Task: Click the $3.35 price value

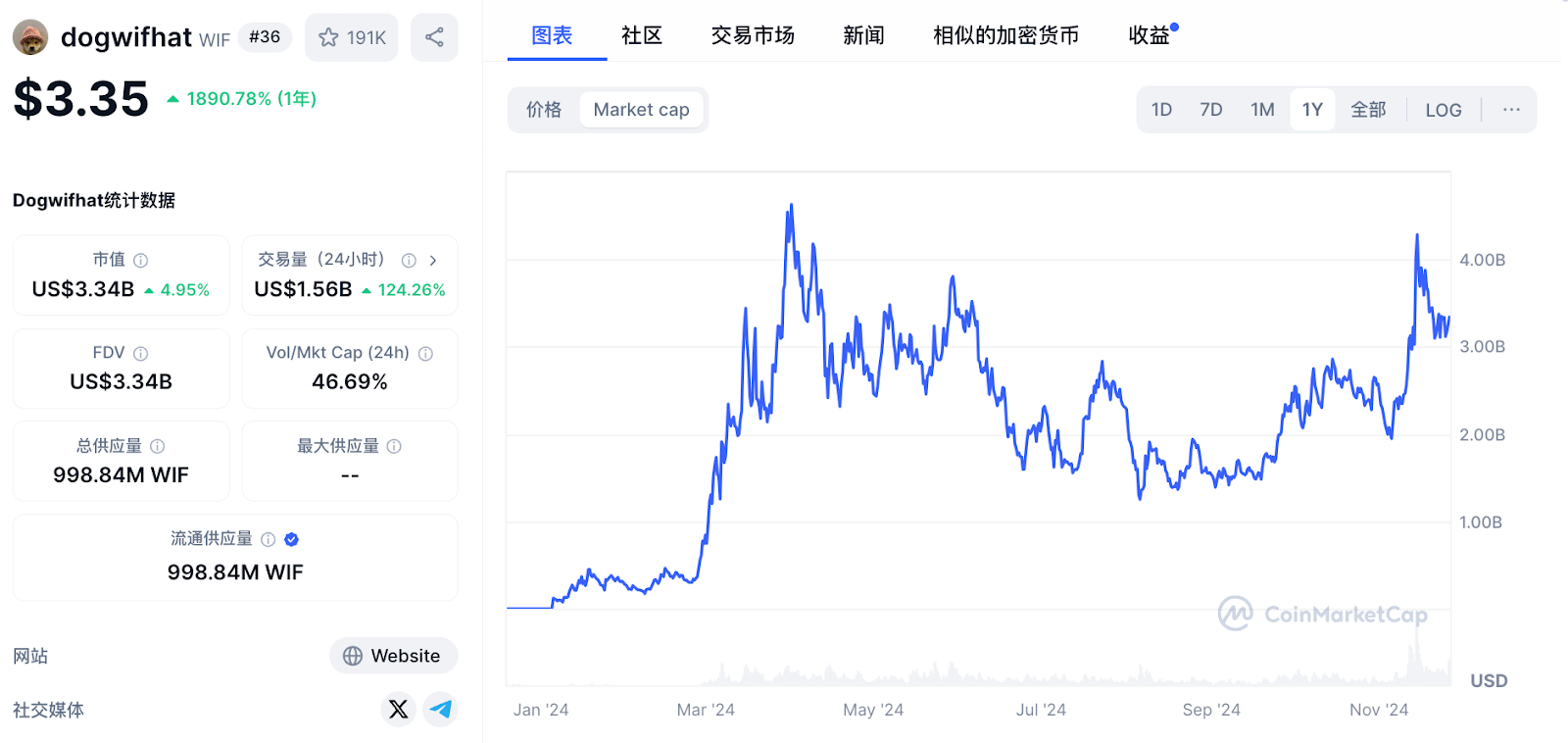Action: (x=81, y=99)
